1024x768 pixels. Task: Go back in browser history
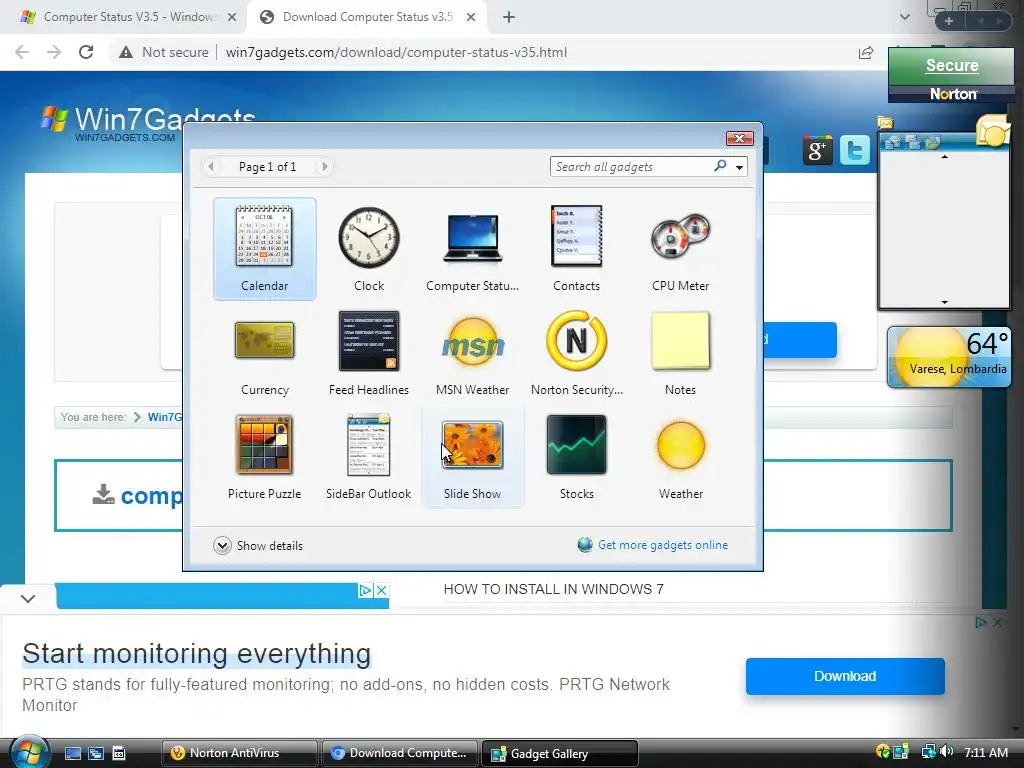point(22,52)
